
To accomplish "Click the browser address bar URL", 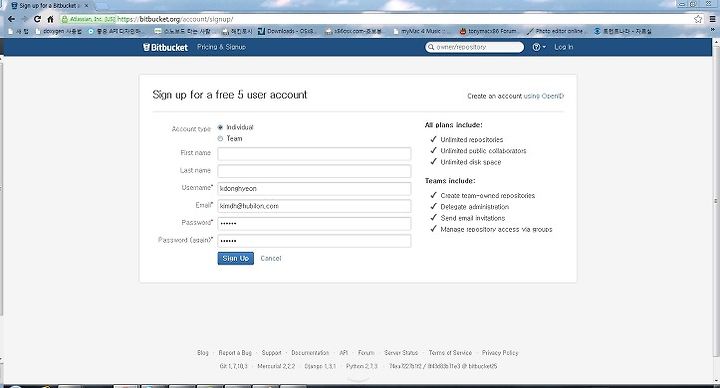I will (175, 19).
